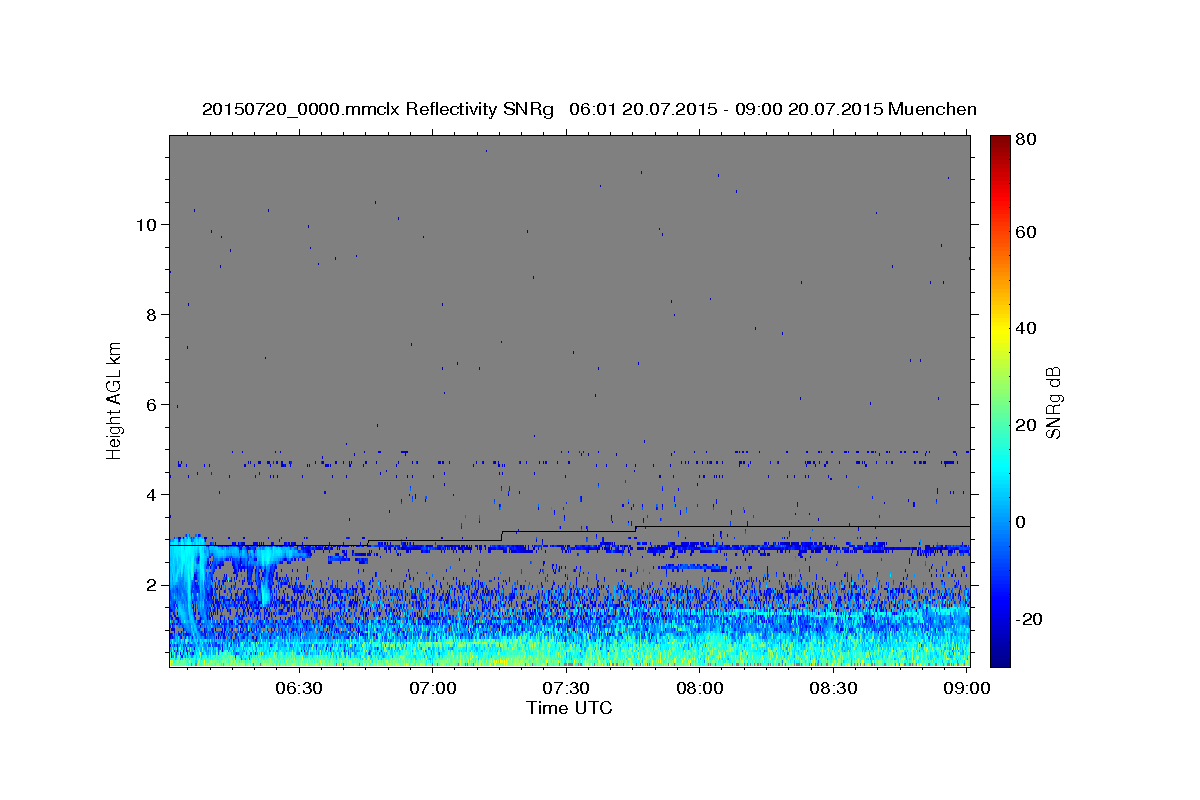Click the colorbar value 80
Viewport: 1200px width, 800px height.
1027,140
